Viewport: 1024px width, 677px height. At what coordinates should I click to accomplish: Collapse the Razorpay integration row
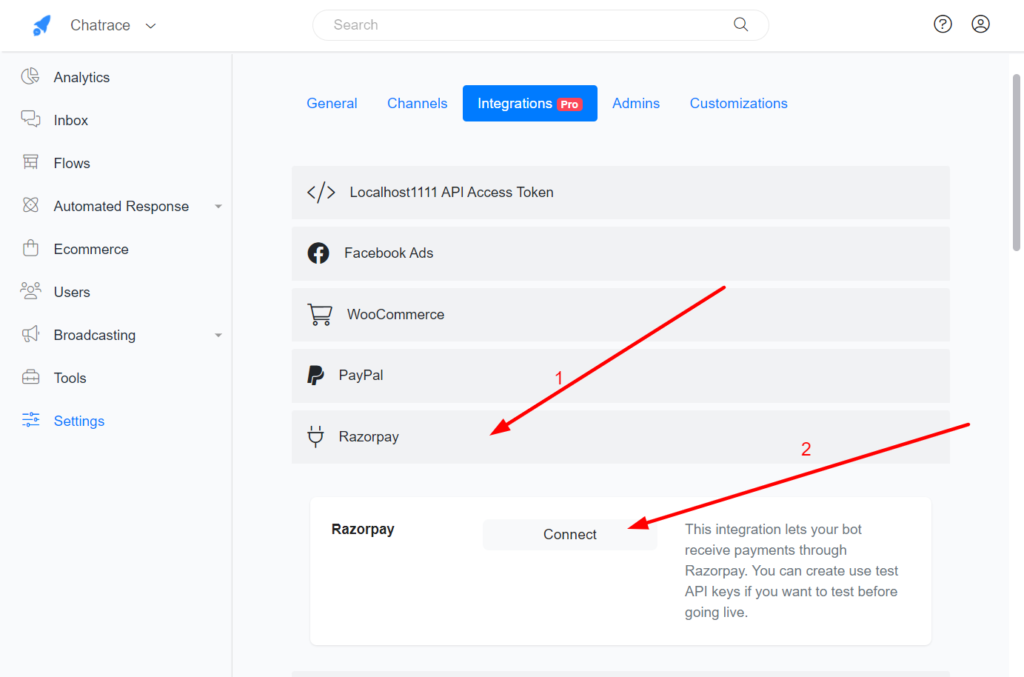point(620,437)
